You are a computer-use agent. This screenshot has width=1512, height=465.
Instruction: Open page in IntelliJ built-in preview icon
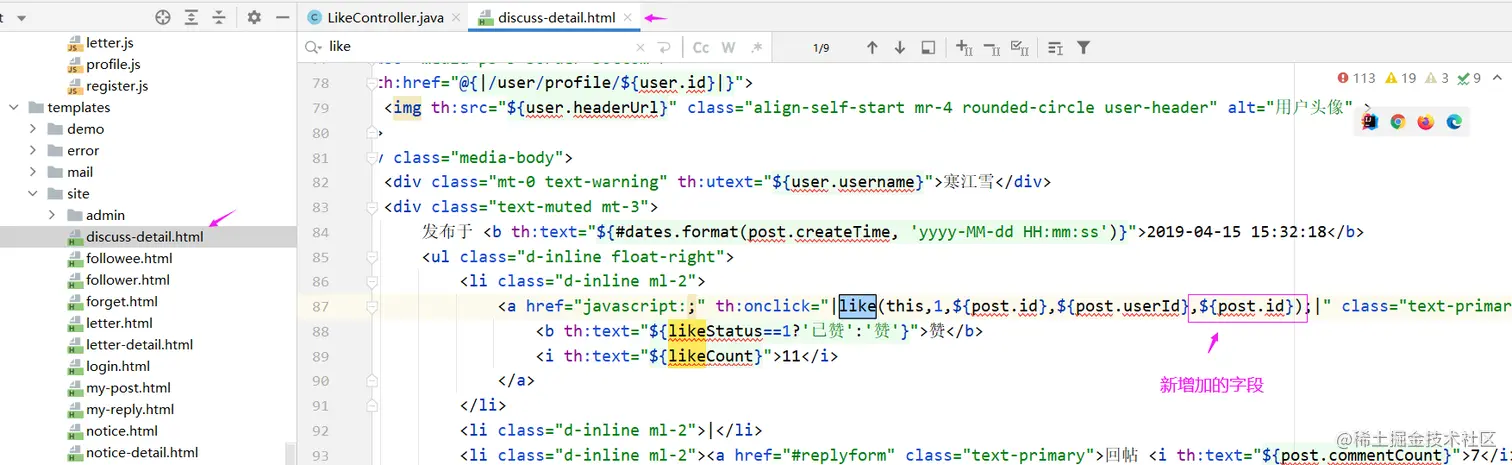(1370, 121)
